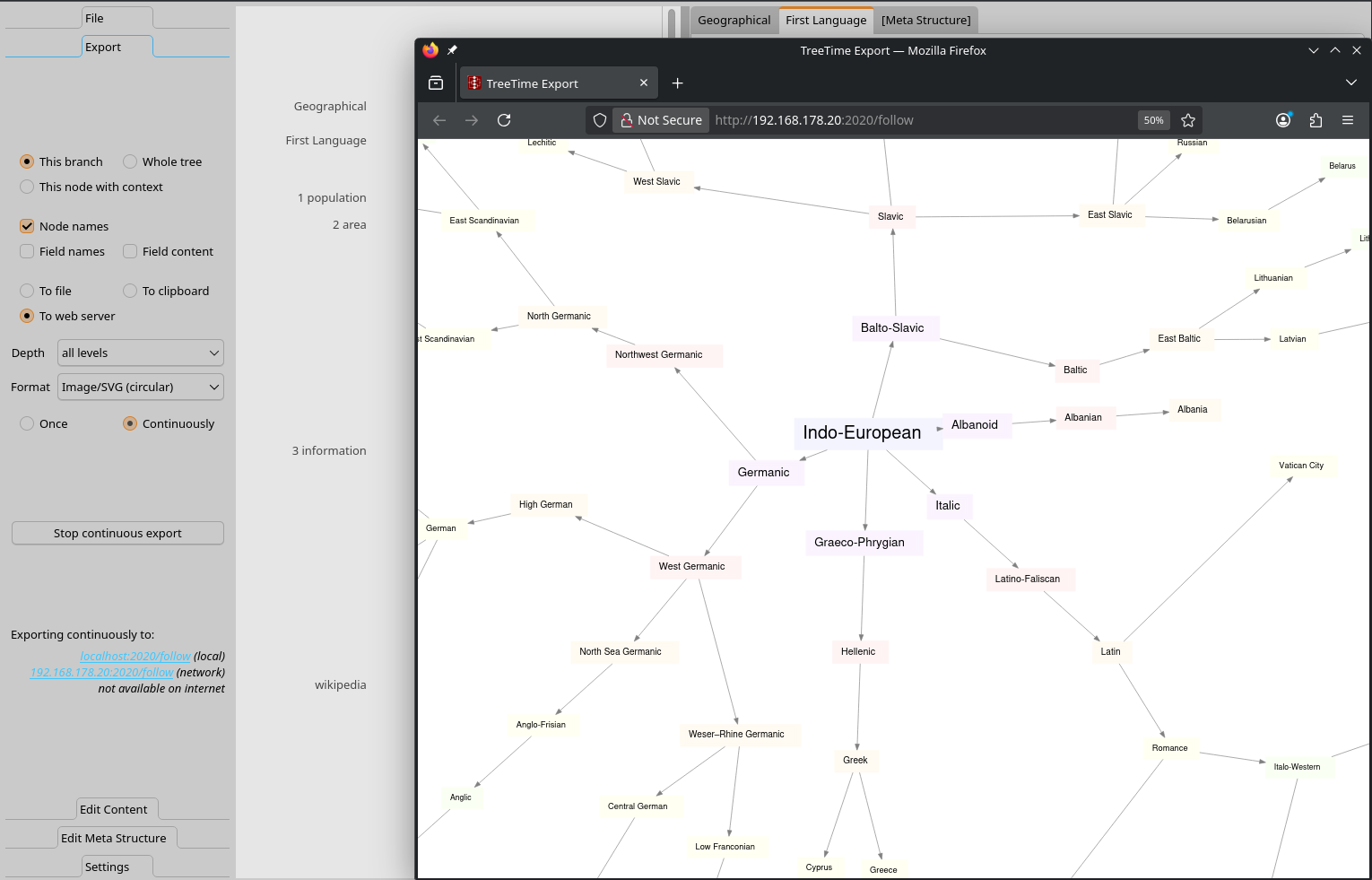The image size is (1372, 880).
Task: Close the TreeTime Export tab
Action: pos(643,83)
